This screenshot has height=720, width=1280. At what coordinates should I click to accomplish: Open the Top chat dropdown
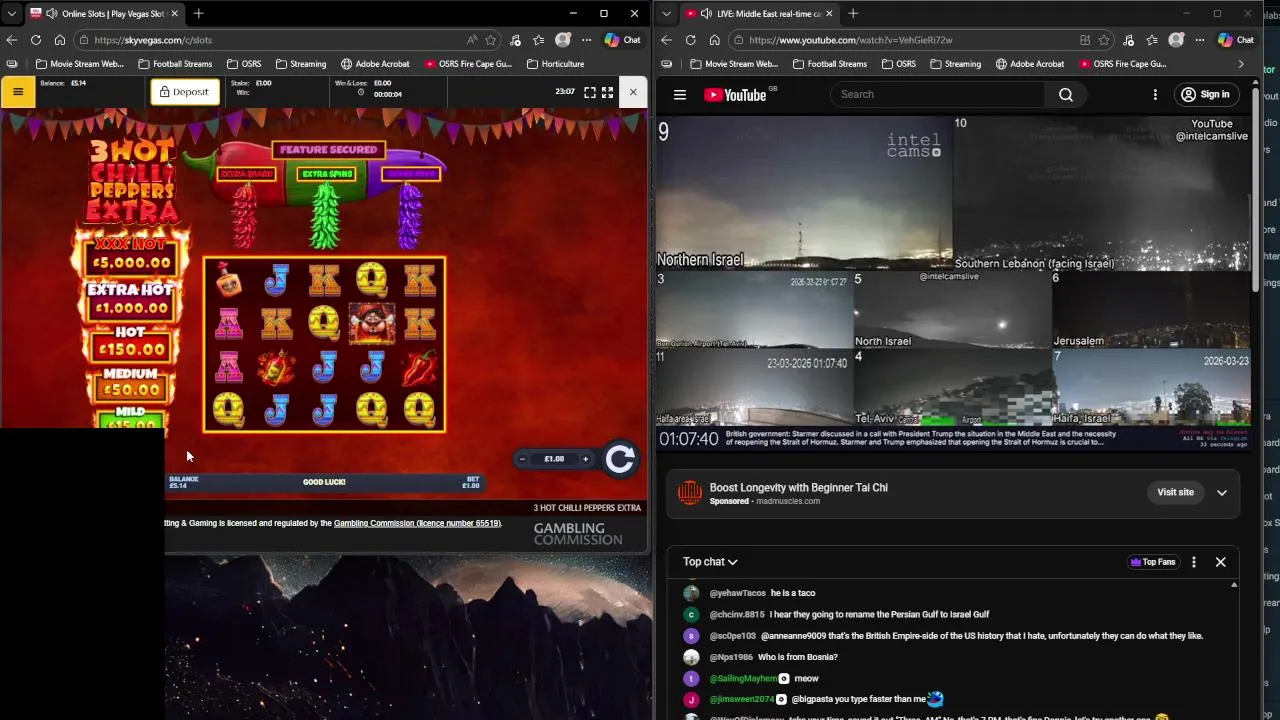tap(710, 562)
